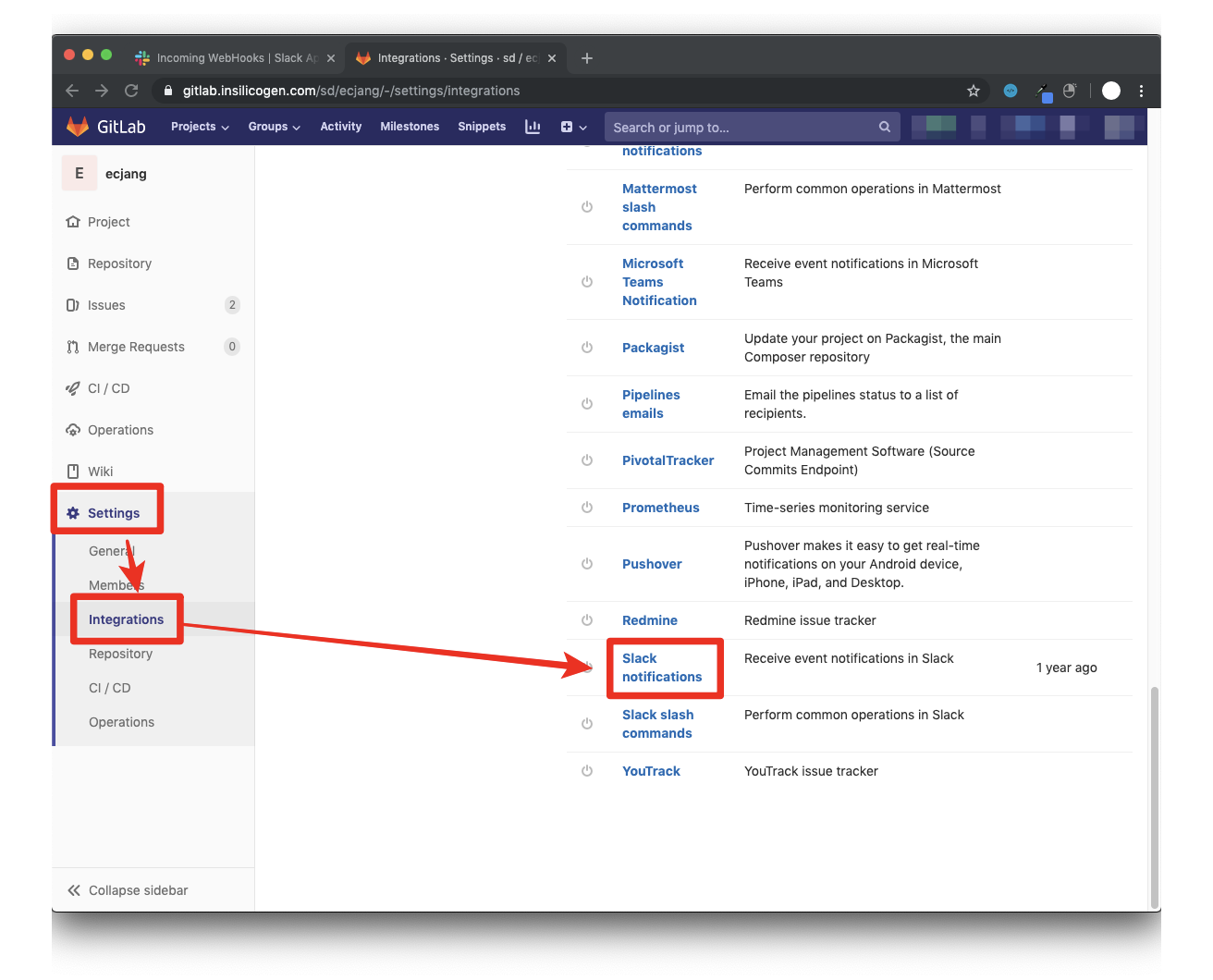Click the padlock icon in address bar
Viewport: 1213px width, 980px height.
pos(168,91)
